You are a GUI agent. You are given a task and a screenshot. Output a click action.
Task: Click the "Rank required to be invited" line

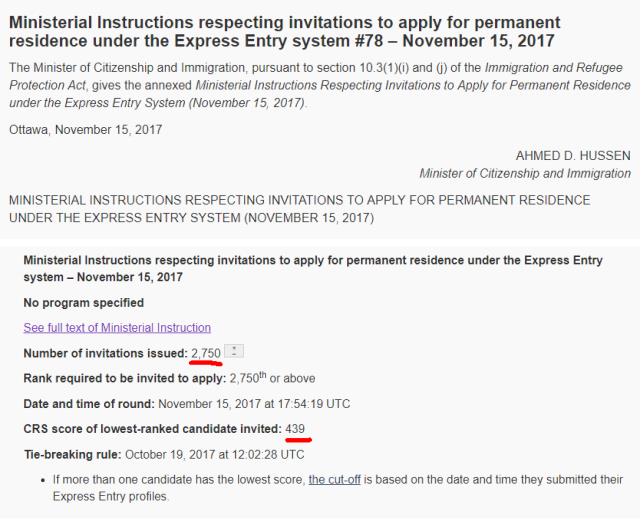pos(169,377)
